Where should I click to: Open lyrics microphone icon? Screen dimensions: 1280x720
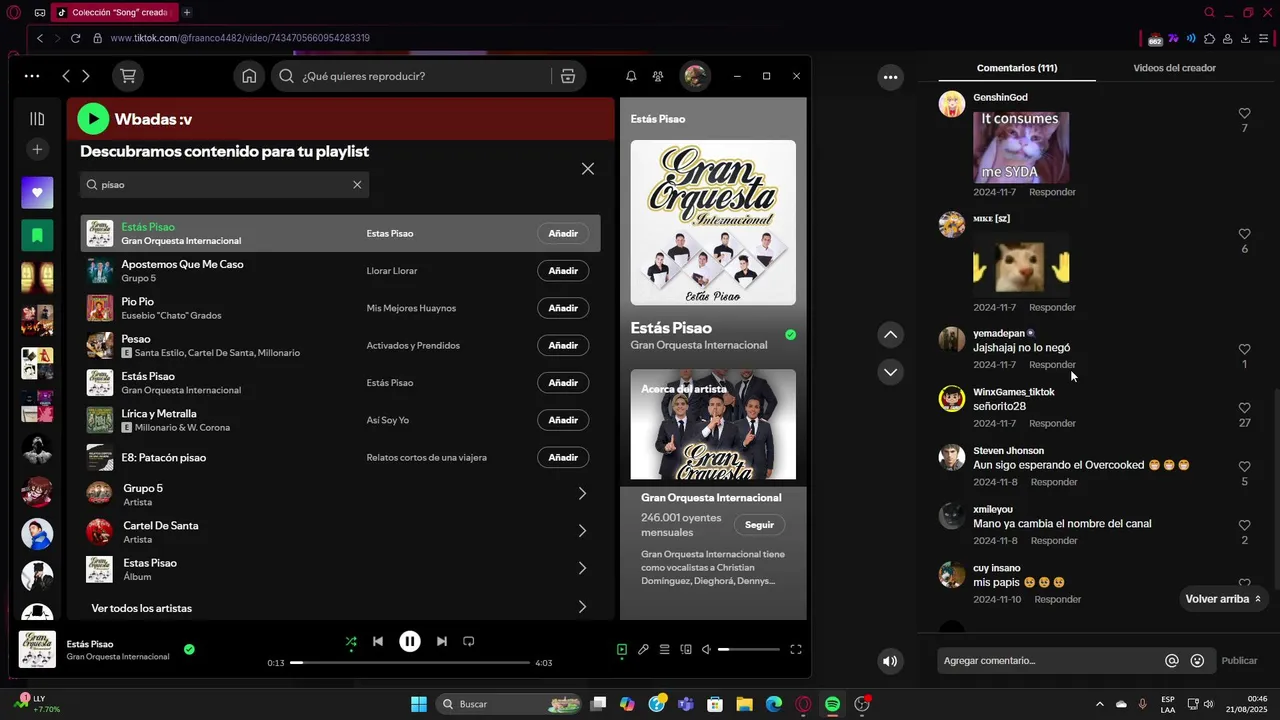click(643, 649)
